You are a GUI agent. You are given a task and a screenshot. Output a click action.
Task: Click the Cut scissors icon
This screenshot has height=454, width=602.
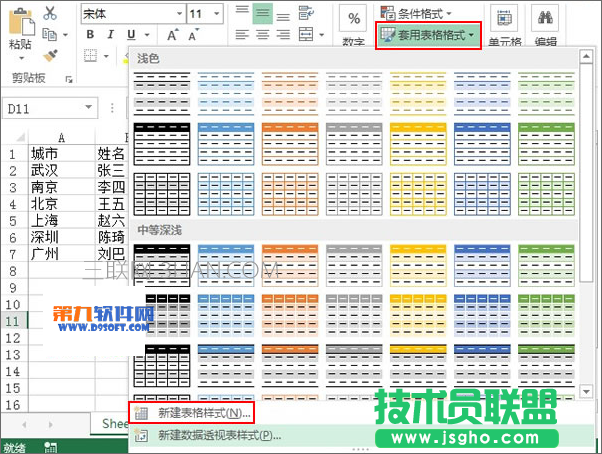pos(50,13)
